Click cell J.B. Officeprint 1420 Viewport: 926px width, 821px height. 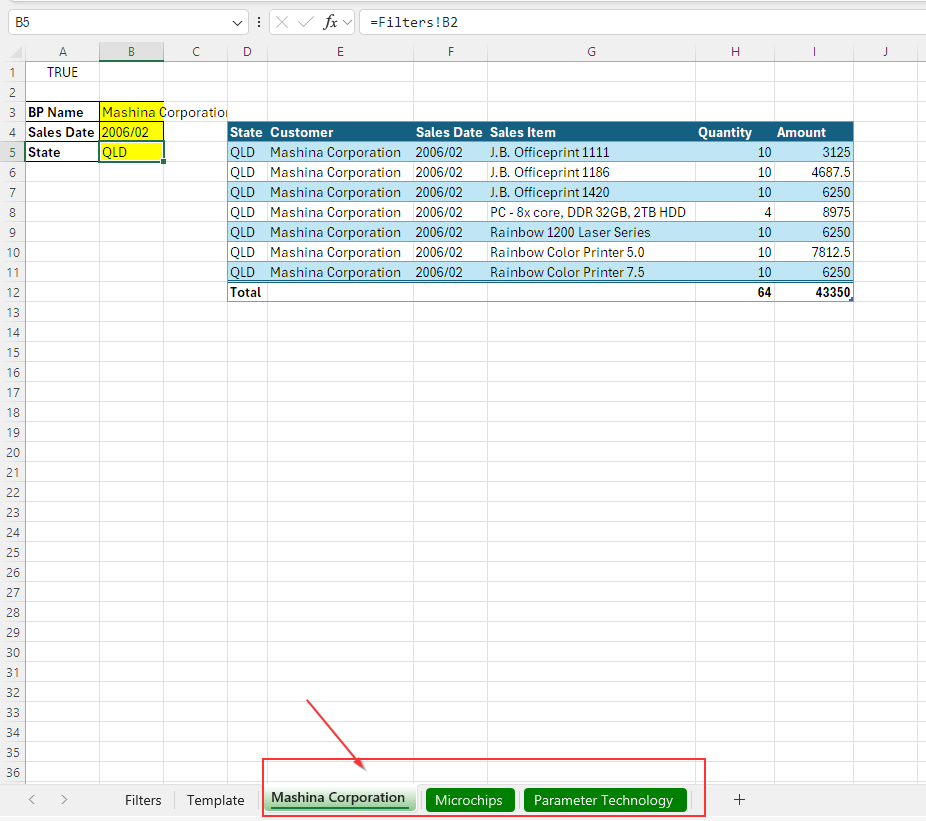(591, 193)
